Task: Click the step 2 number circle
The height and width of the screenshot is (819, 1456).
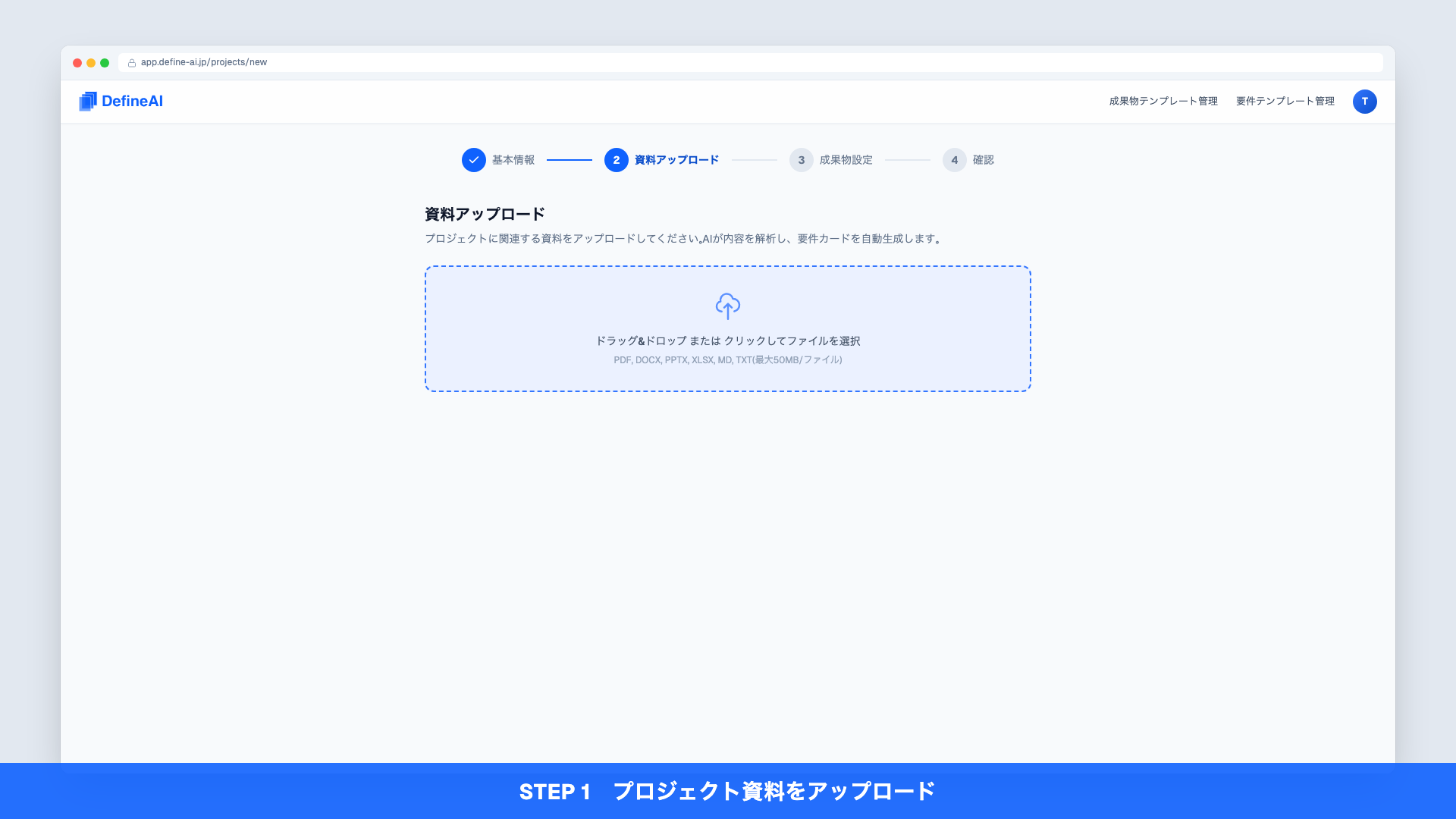Action: [x=616, y=160]
